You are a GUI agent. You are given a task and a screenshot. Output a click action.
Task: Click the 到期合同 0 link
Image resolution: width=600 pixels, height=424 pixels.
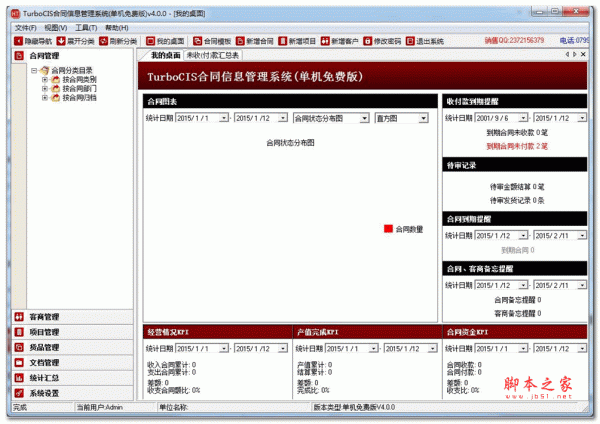tap(518, 250)
